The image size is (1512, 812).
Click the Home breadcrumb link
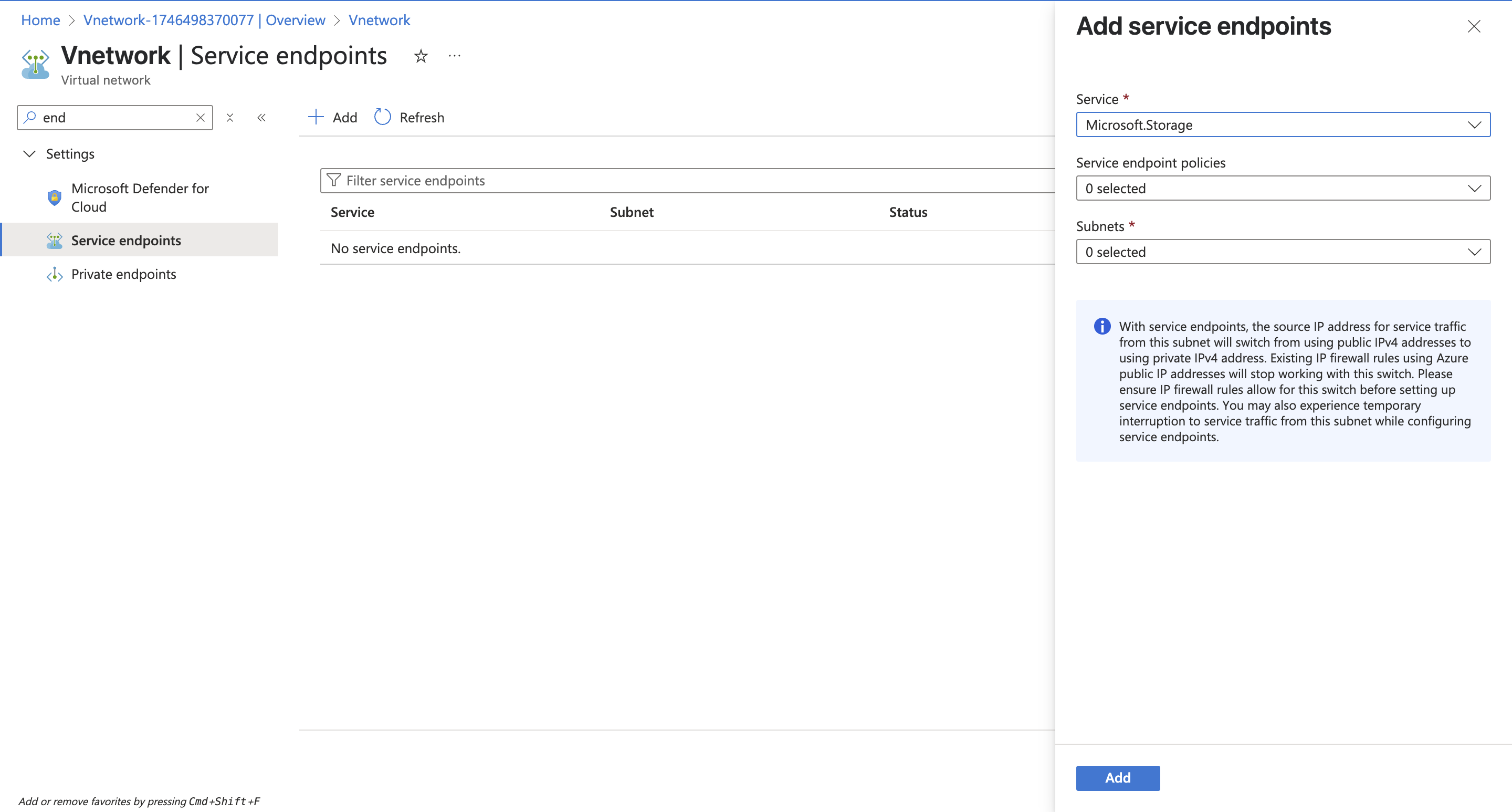tap(40, 20)
